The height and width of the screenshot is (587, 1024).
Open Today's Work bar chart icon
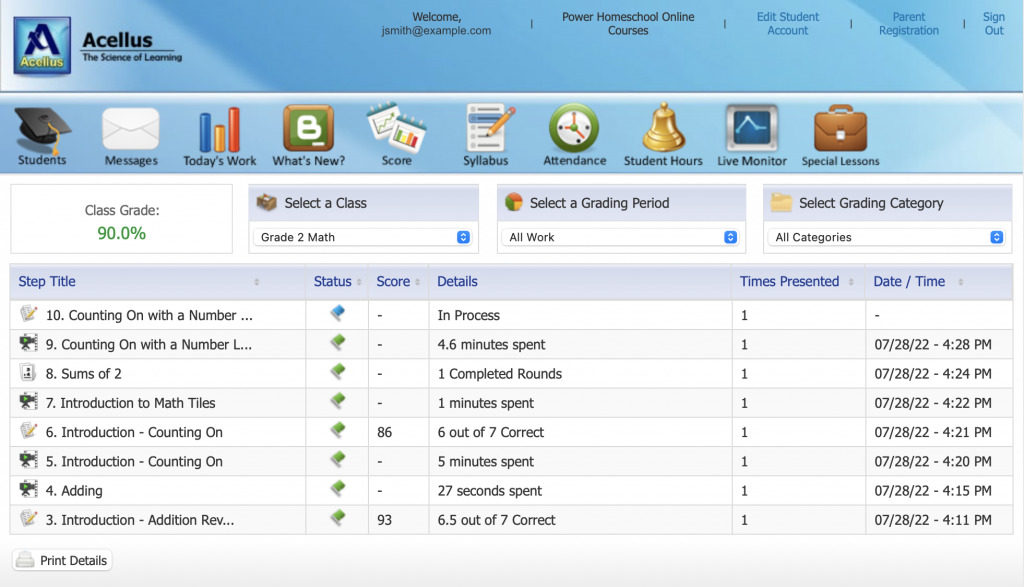(x=219, y=135)
